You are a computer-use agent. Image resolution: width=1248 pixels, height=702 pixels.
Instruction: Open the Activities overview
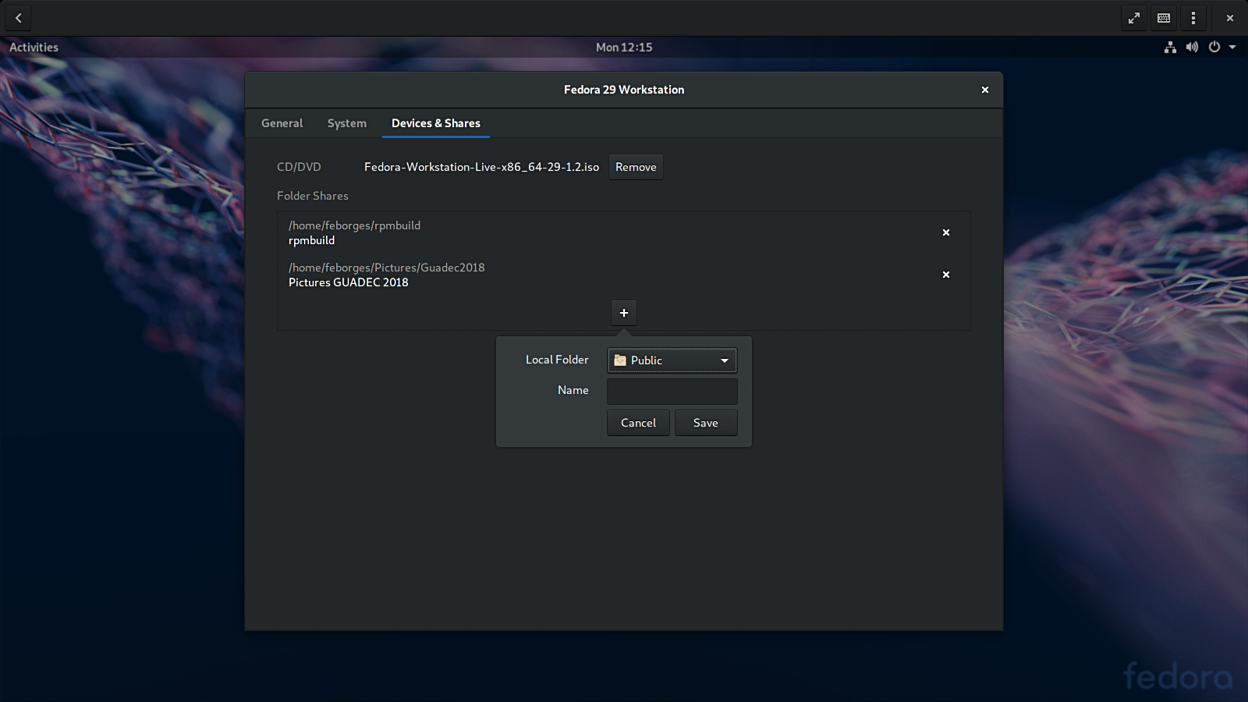(x=34, y=47)
